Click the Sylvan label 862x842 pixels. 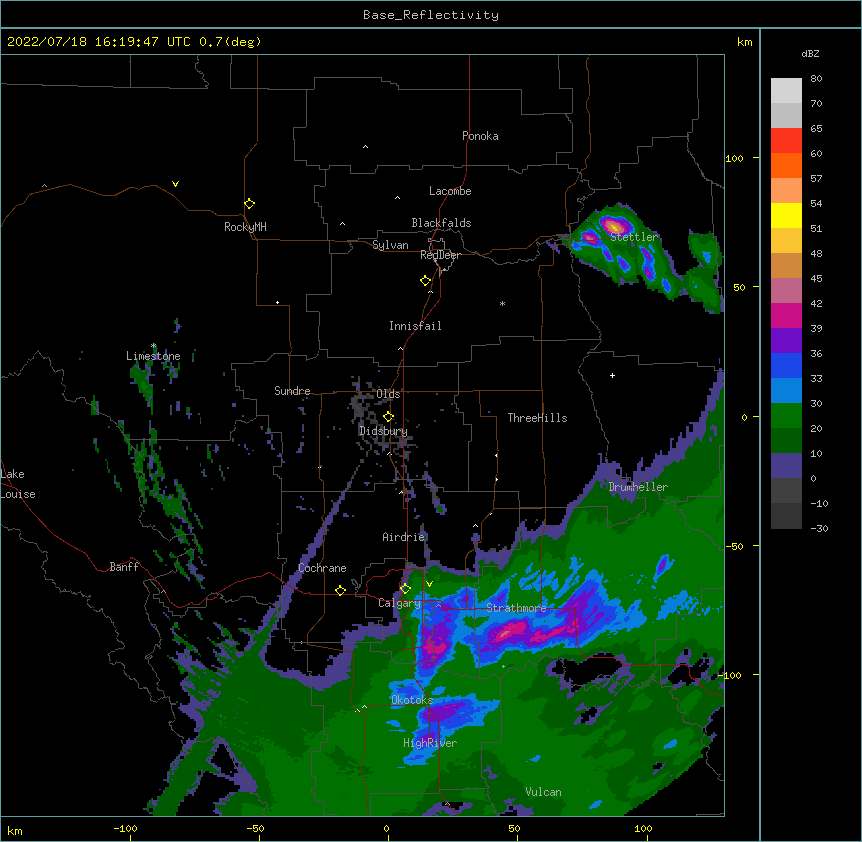[x=390, y=245]
